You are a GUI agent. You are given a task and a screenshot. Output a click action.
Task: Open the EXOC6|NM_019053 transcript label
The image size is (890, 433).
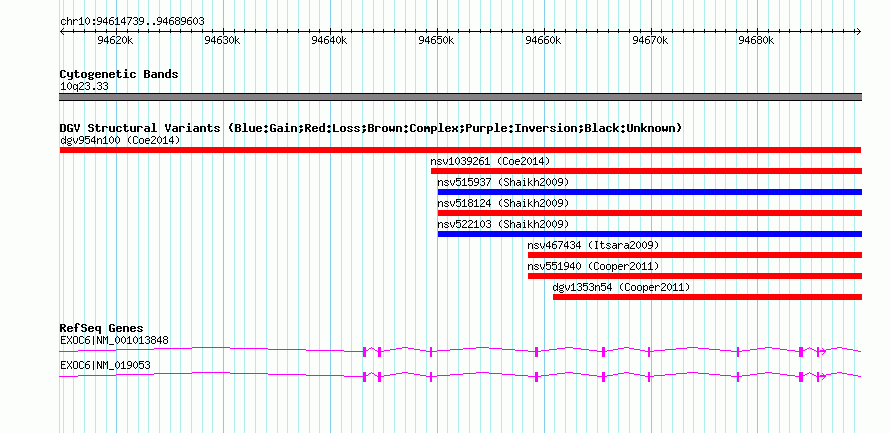tap(105, 365)
